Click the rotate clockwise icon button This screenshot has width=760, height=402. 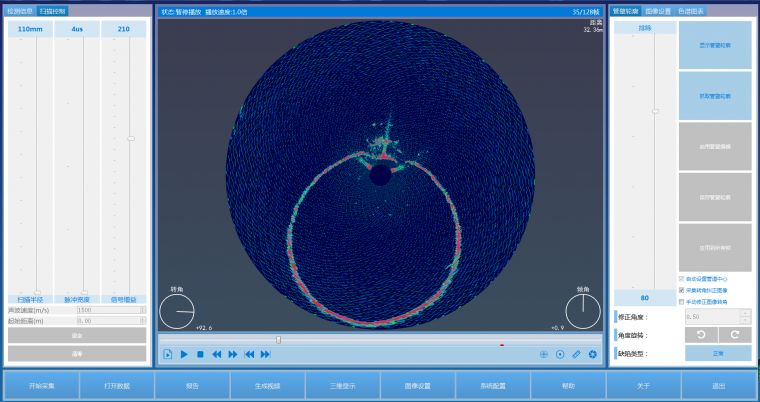coord(735,334)
